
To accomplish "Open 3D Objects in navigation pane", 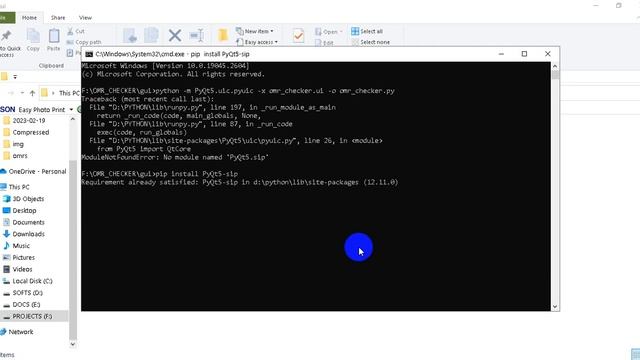I will (24, 199).
